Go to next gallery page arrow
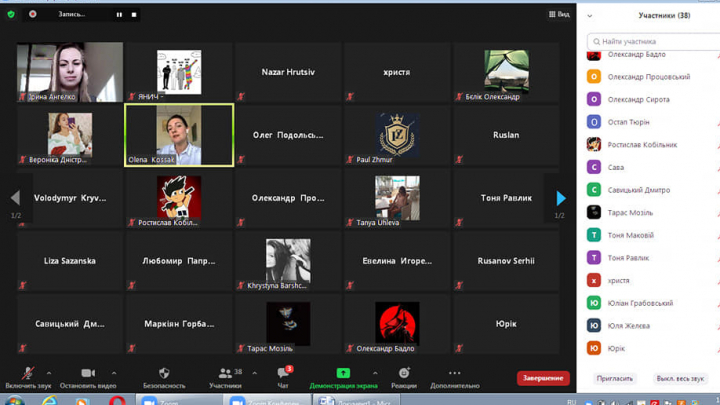The image size is (720, 405). pos(560,198)
